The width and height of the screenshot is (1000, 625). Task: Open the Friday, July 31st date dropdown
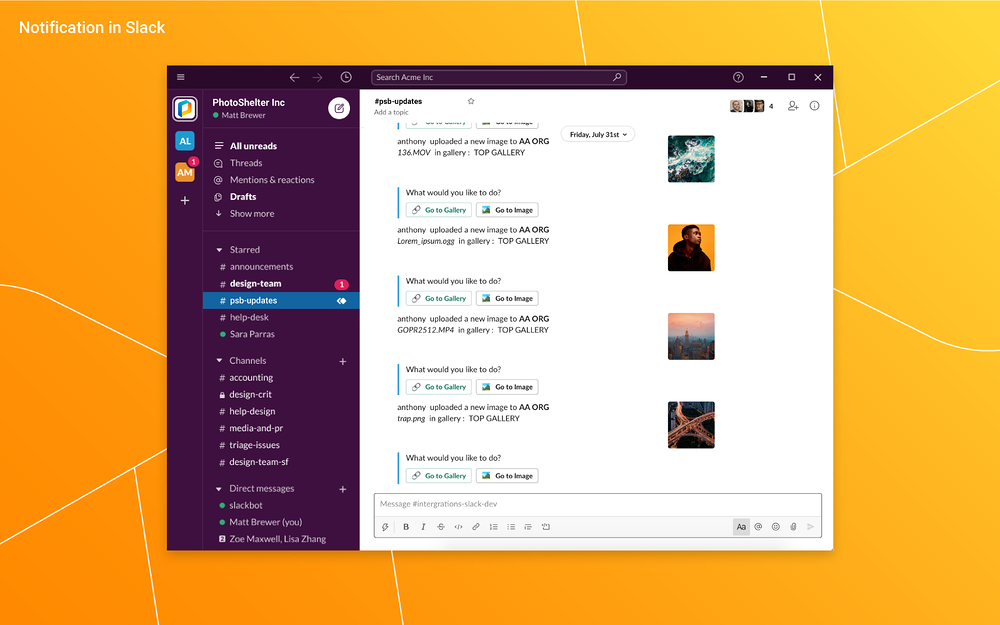(x=598, y=135)
